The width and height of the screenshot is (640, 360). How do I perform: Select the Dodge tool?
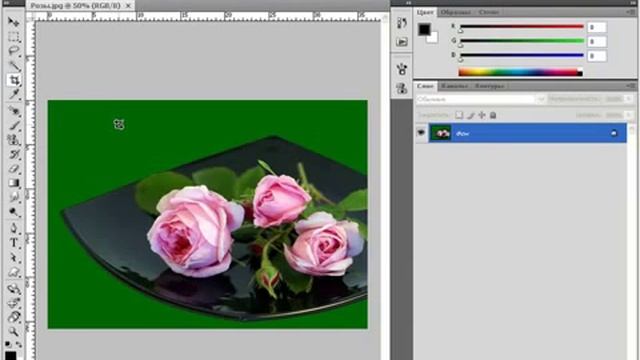click(x=14, y=212)
